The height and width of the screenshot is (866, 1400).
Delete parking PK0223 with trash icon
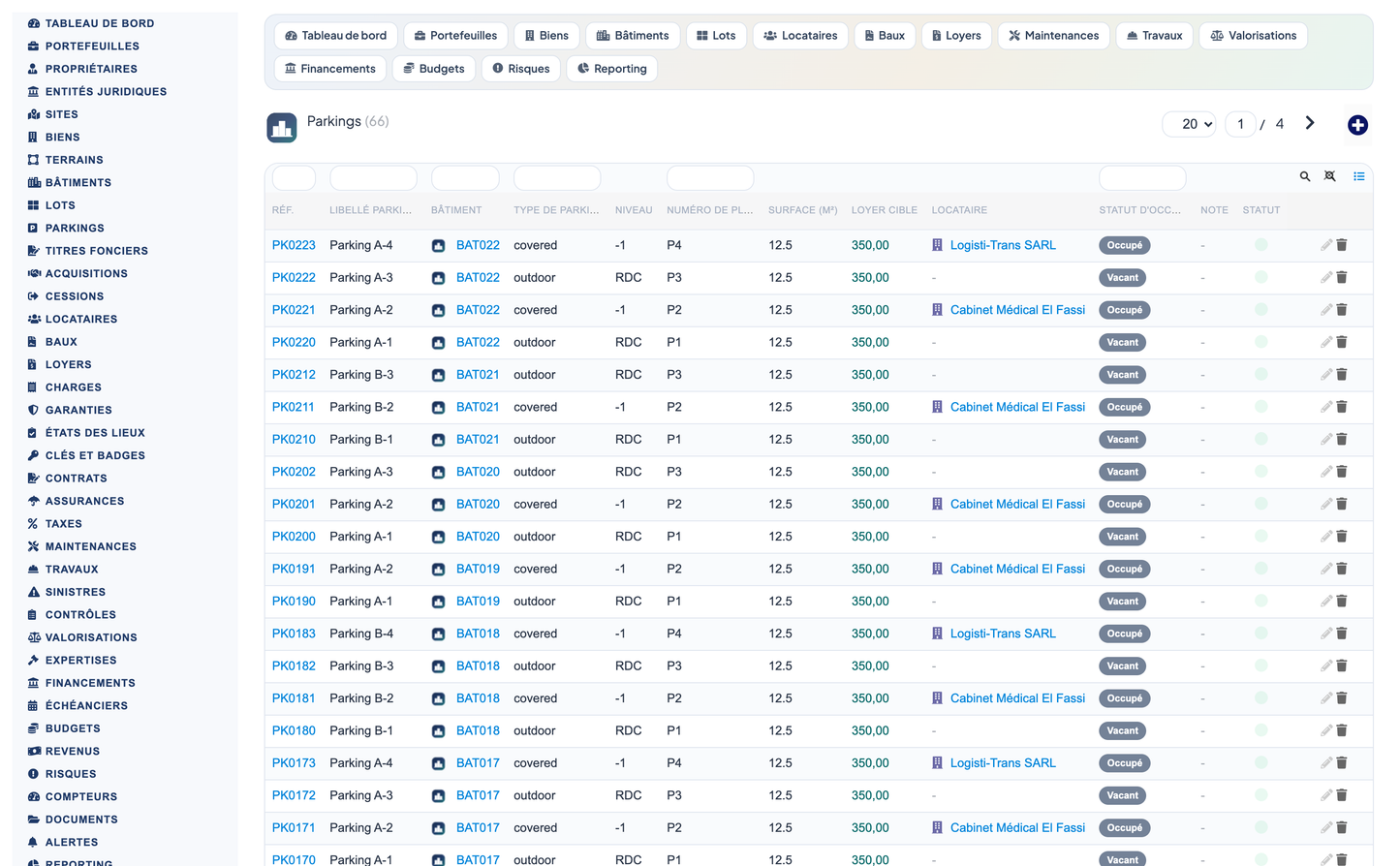[x=1342, y=245]
